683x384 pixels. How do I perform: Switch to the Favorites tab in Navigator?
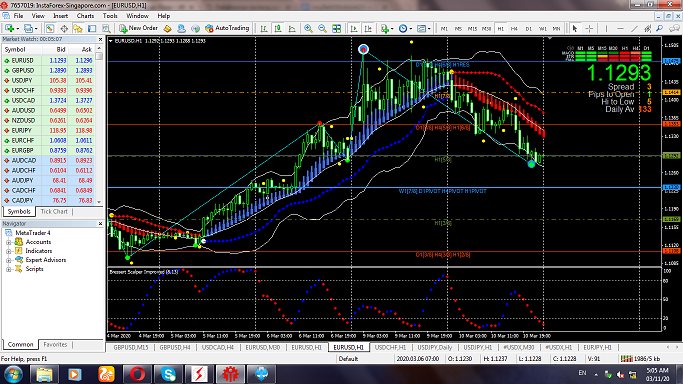55,344
